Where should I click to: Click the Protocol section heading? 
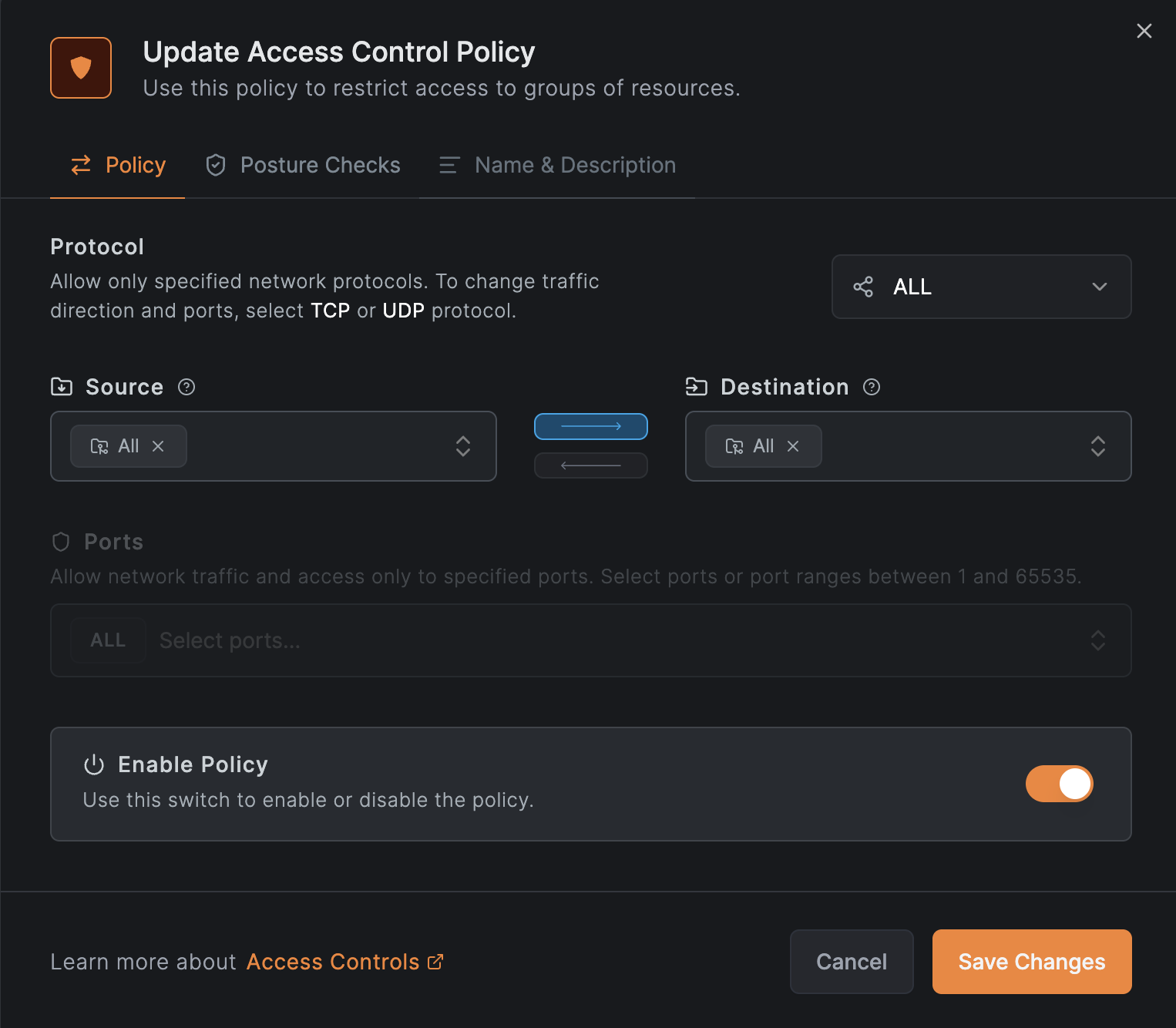[97, 247]
